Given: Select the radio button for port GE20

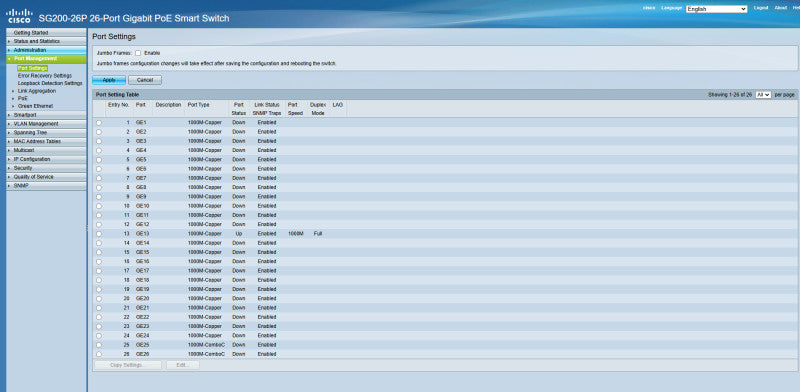Looking at the screenshot, I should 98,298.
